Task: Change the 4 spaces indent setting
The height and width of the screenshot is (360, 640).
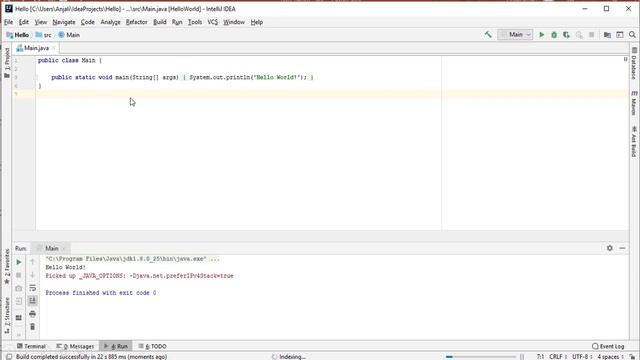Action: tap(611, 357)
